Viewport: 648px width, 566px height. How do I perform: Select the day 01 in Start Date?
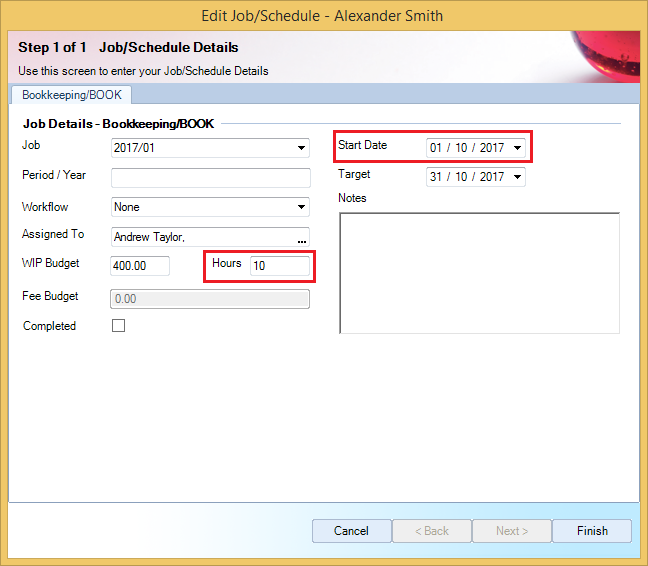click(x=436, y=147)
